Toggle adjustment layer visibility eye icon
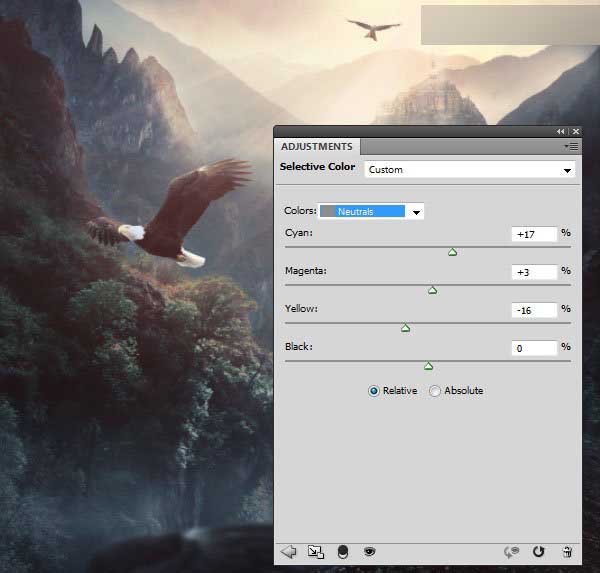This screenshot has width=600, height=573. 369,551
